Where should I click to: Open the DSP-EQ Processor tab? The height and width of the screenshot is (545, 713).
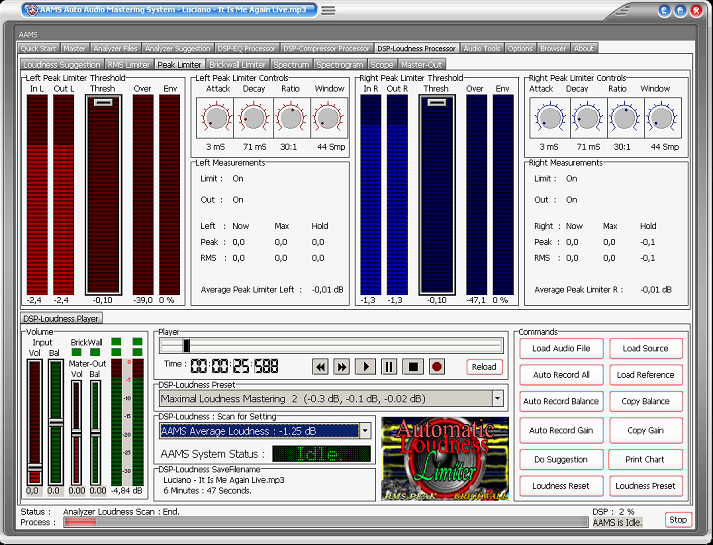point(246,48)
